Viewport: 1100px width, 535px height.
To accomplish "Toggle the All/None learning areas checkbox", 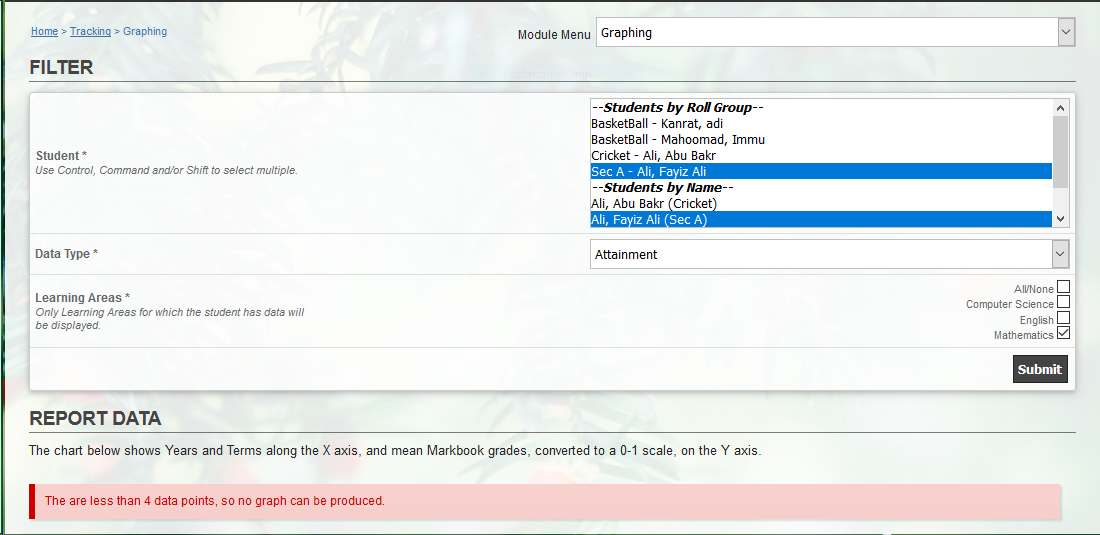I will (x=1064, y=287).
